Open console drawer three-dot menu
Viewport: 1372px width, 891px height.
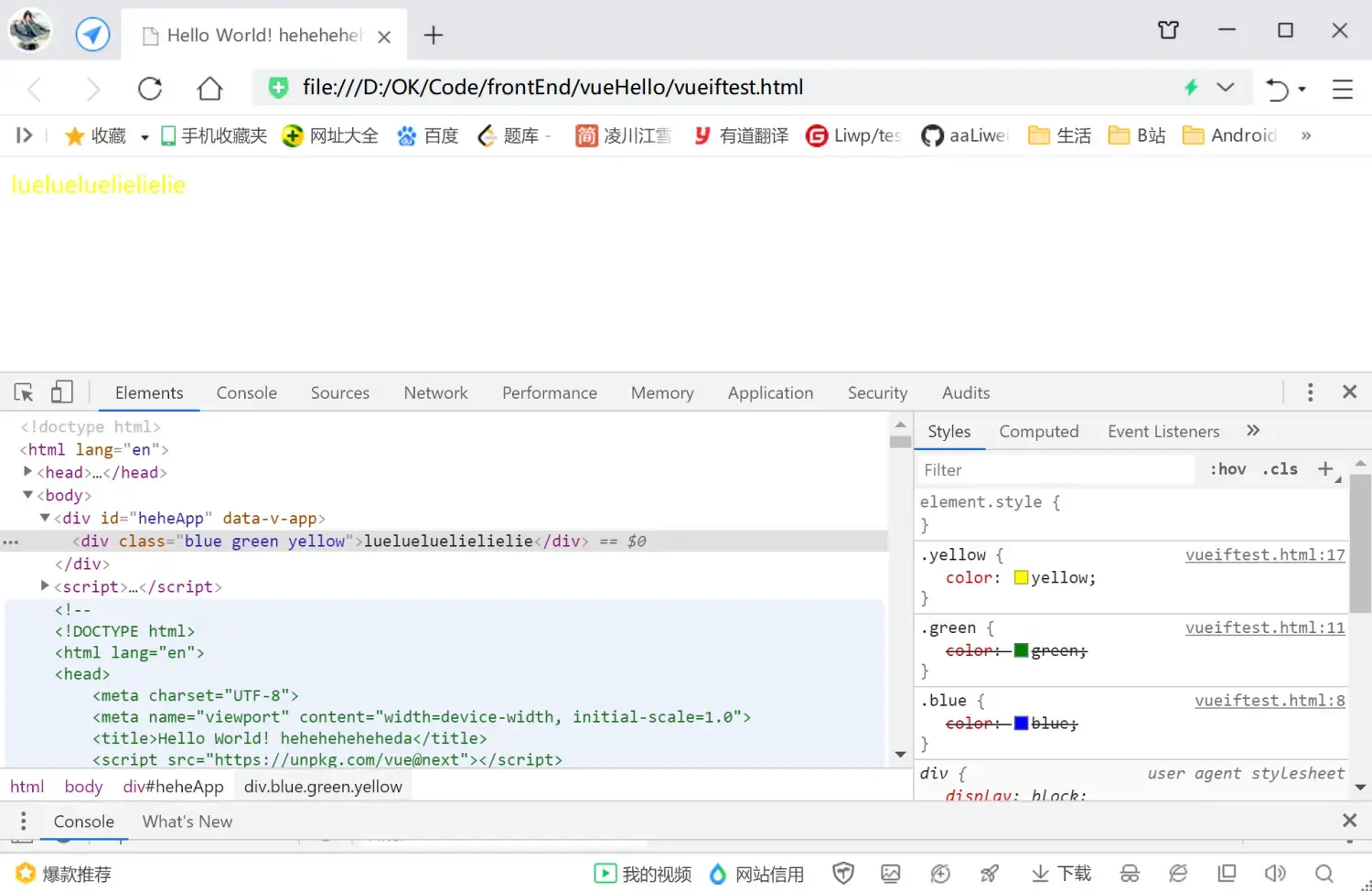[24, 821]
